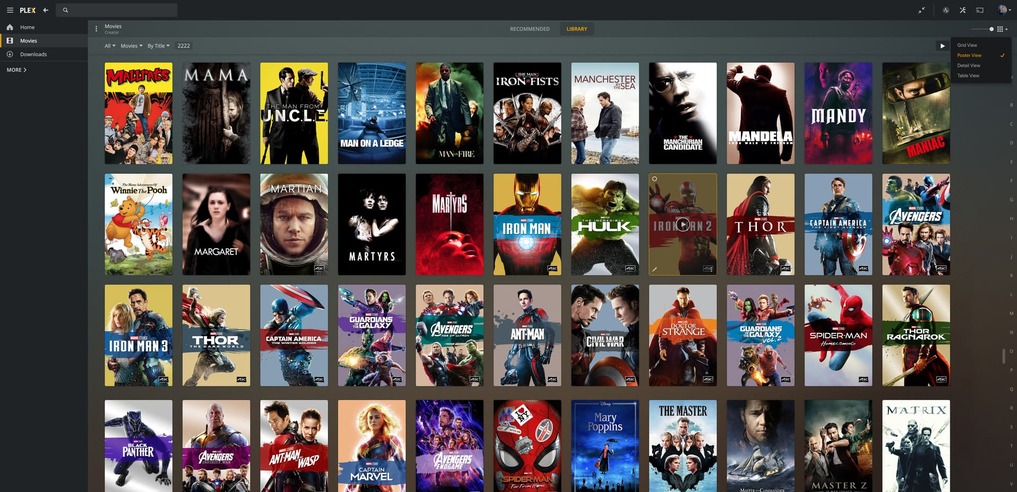Toggle the view mode grid icon dropdown
Screen dimensions: 1017x492
tap(1001, 29)
